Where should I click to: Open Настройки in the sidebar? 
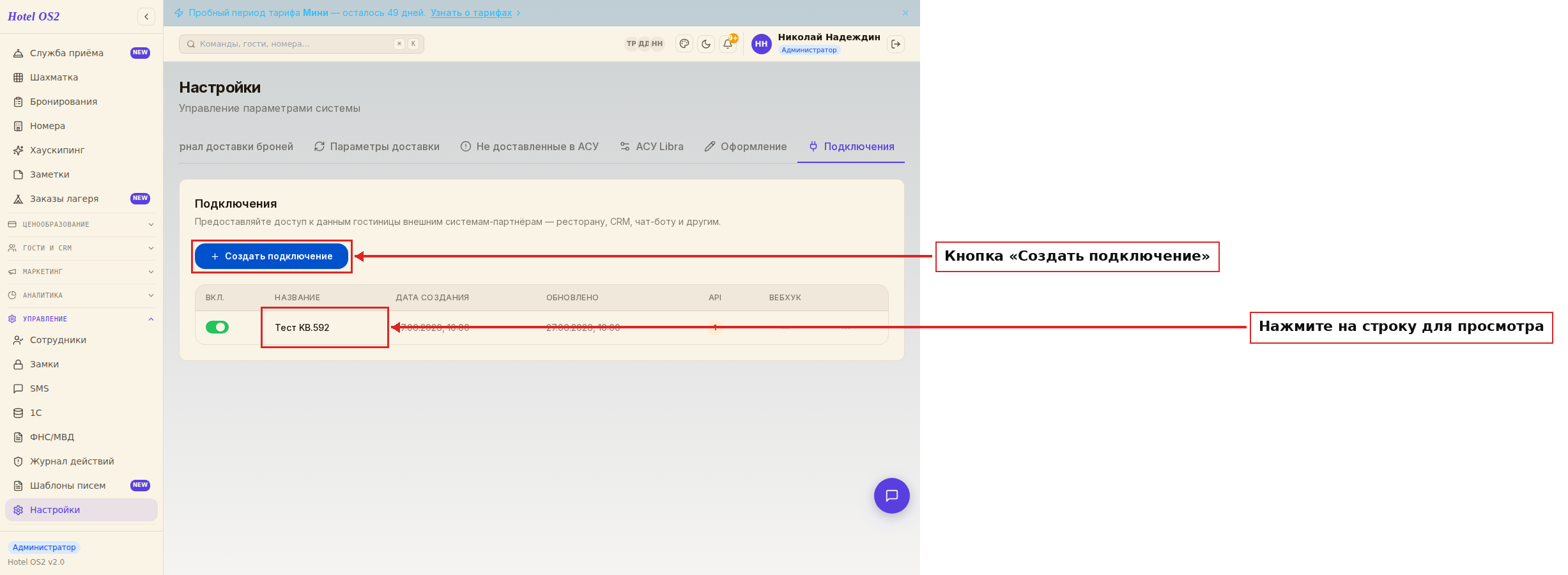81,510
